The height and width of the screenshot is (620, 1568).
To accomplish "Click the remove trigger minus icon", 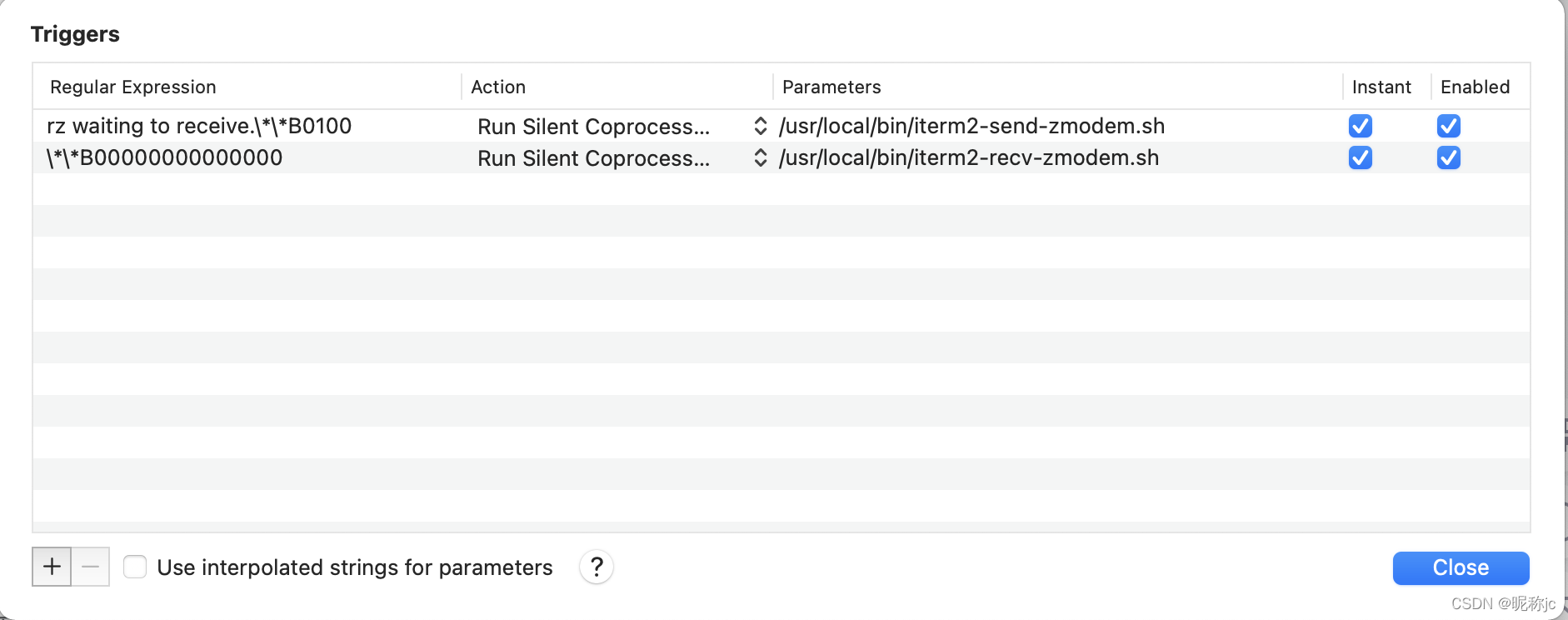I will (x=90, y=567).
